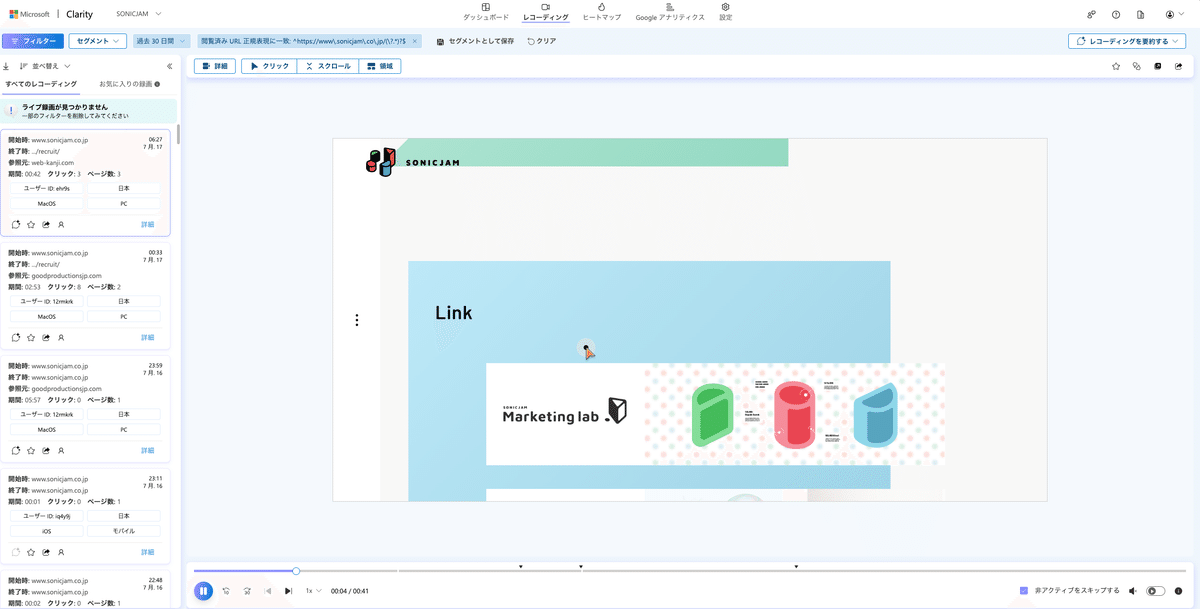Image resolution: width=1200 pixels, height=609 pixels.
Task: Click the モバイル tag on iOS recording
Action: pos(124,531)
